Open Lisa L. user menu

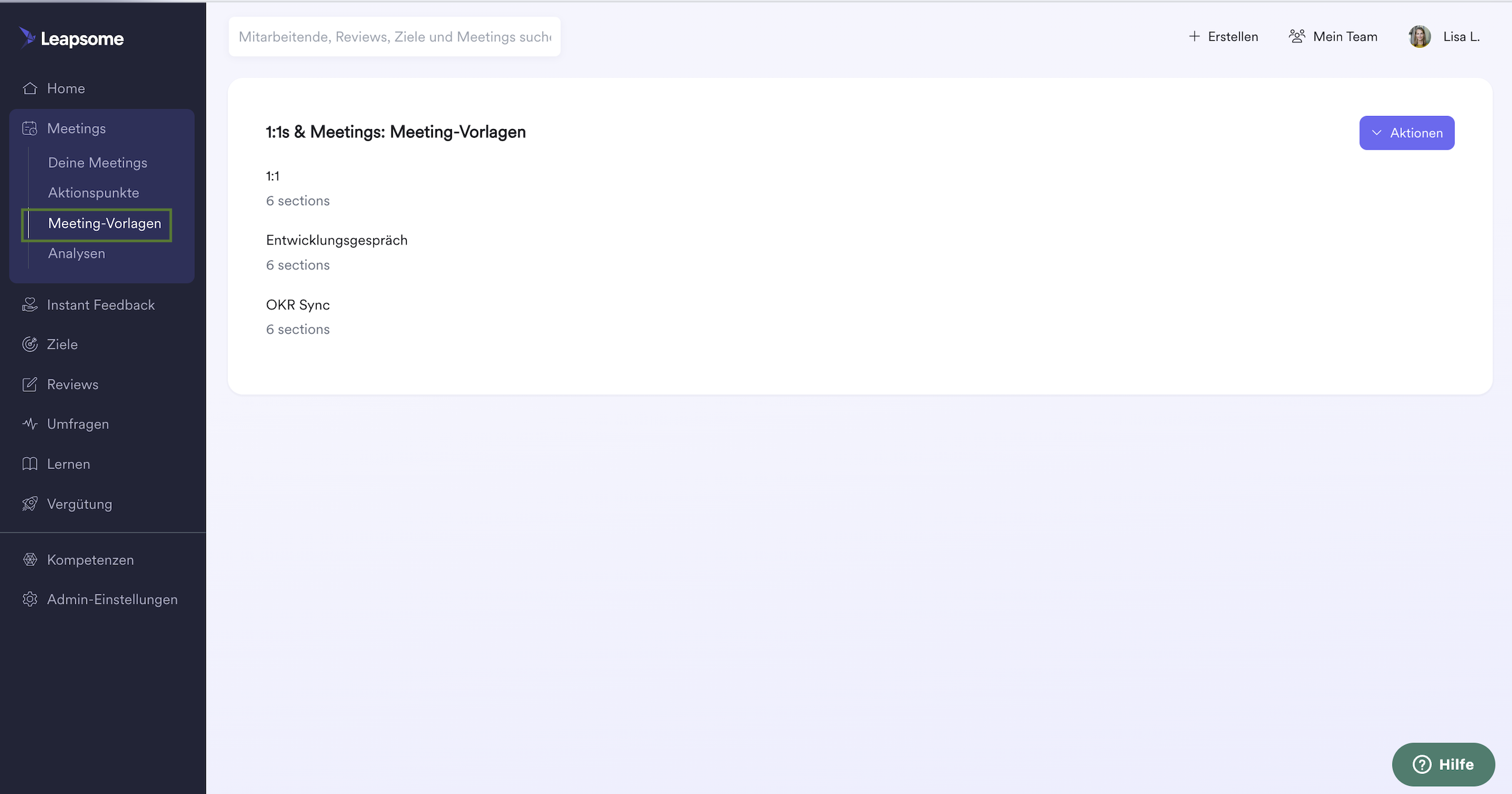coord(1444,37)
